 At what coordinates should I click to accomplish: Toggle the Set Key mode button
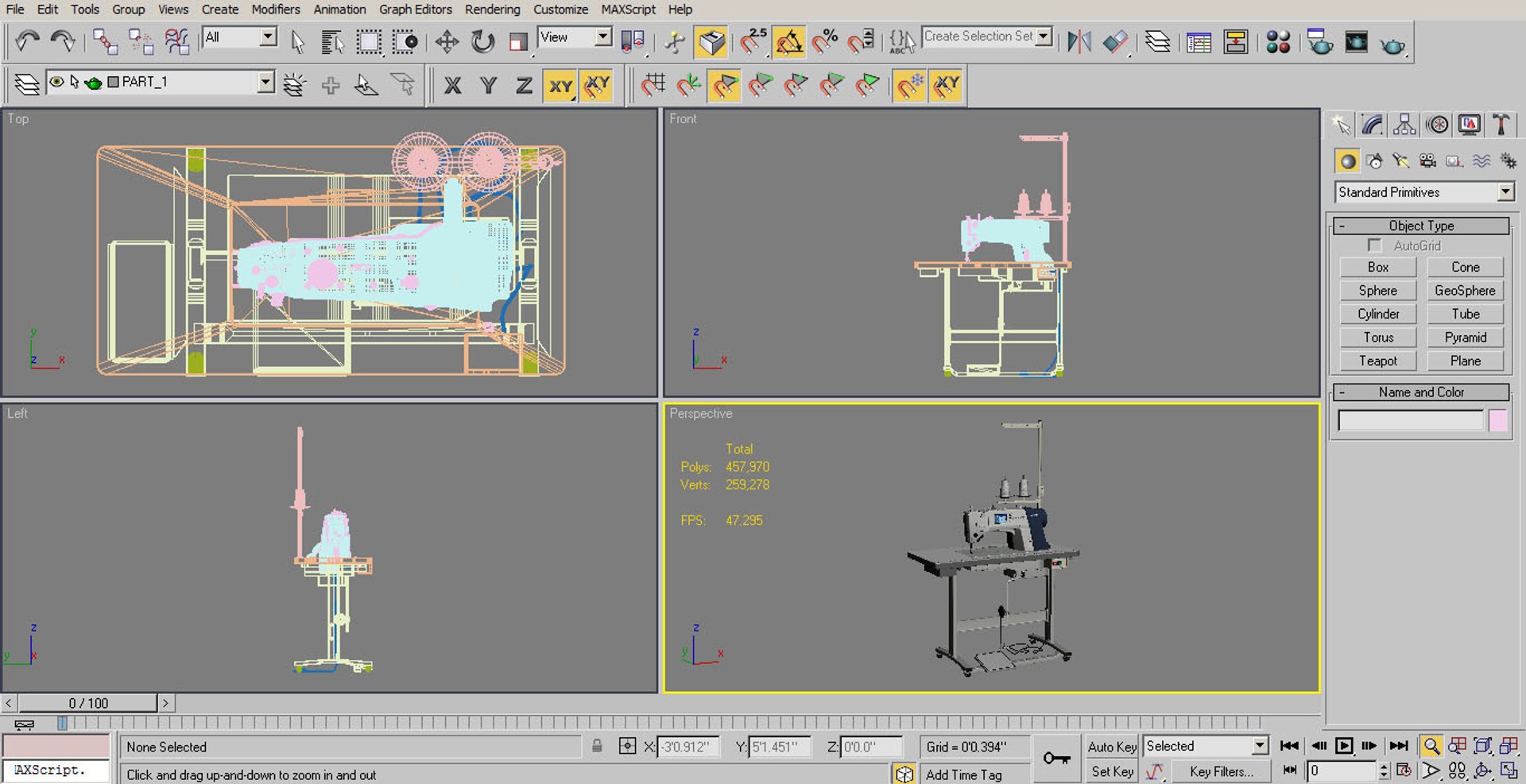pyautogui.click(x=1112, y=771)
